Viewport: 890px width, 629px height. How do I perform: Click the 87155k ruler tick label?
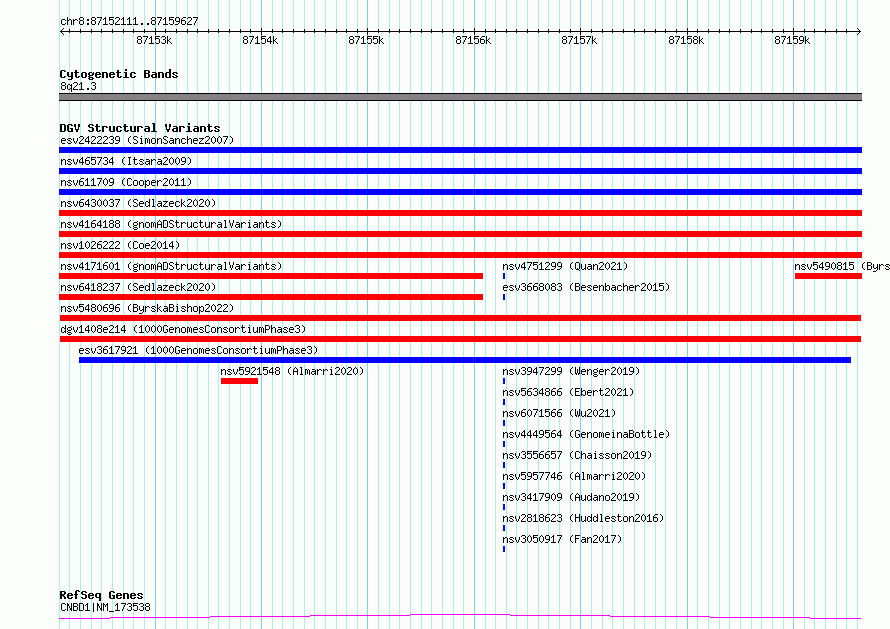point(366,40)
